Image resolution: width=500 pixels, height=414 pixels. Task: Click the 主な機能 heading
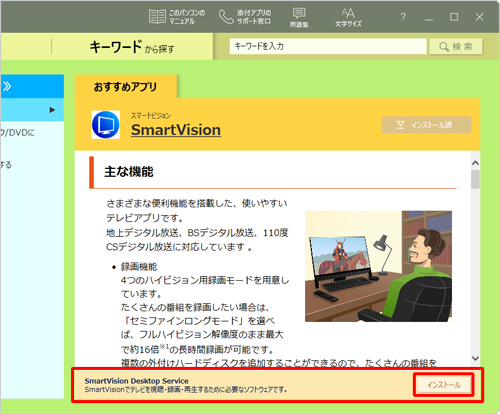point(129,172)
